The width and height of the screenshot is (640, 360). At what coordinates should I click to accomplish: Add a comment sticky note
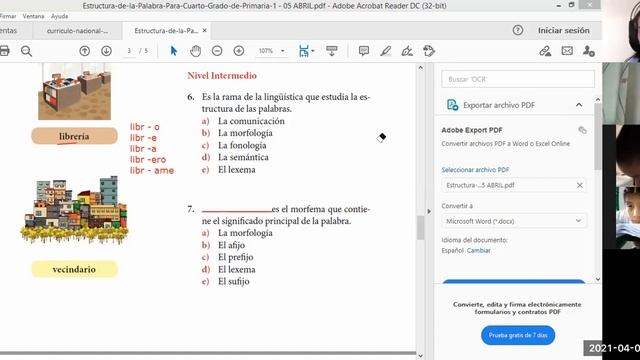point(364,51)
